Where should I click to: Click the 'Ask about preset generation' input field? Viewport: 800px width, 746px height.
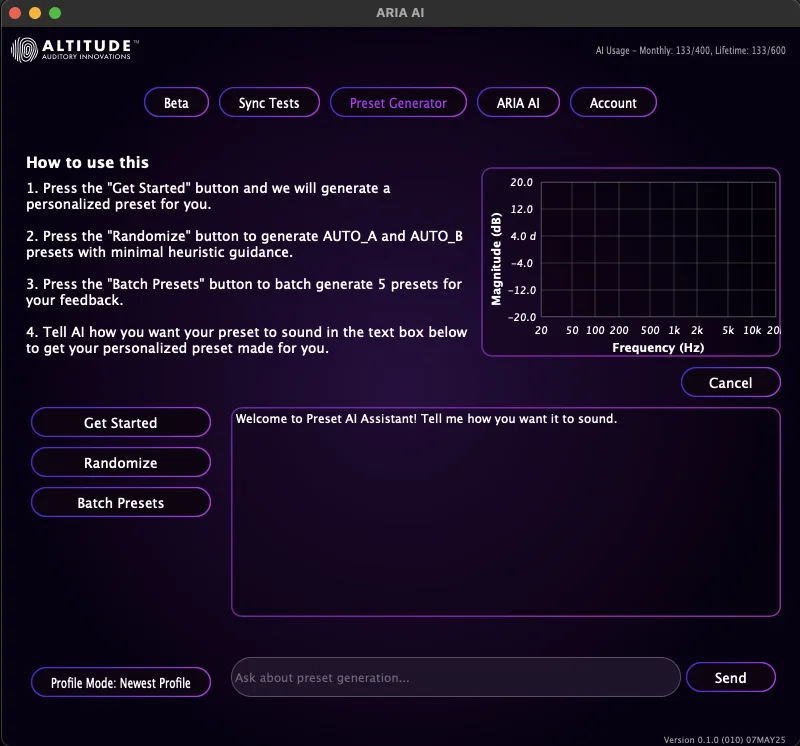pos(455,677)
